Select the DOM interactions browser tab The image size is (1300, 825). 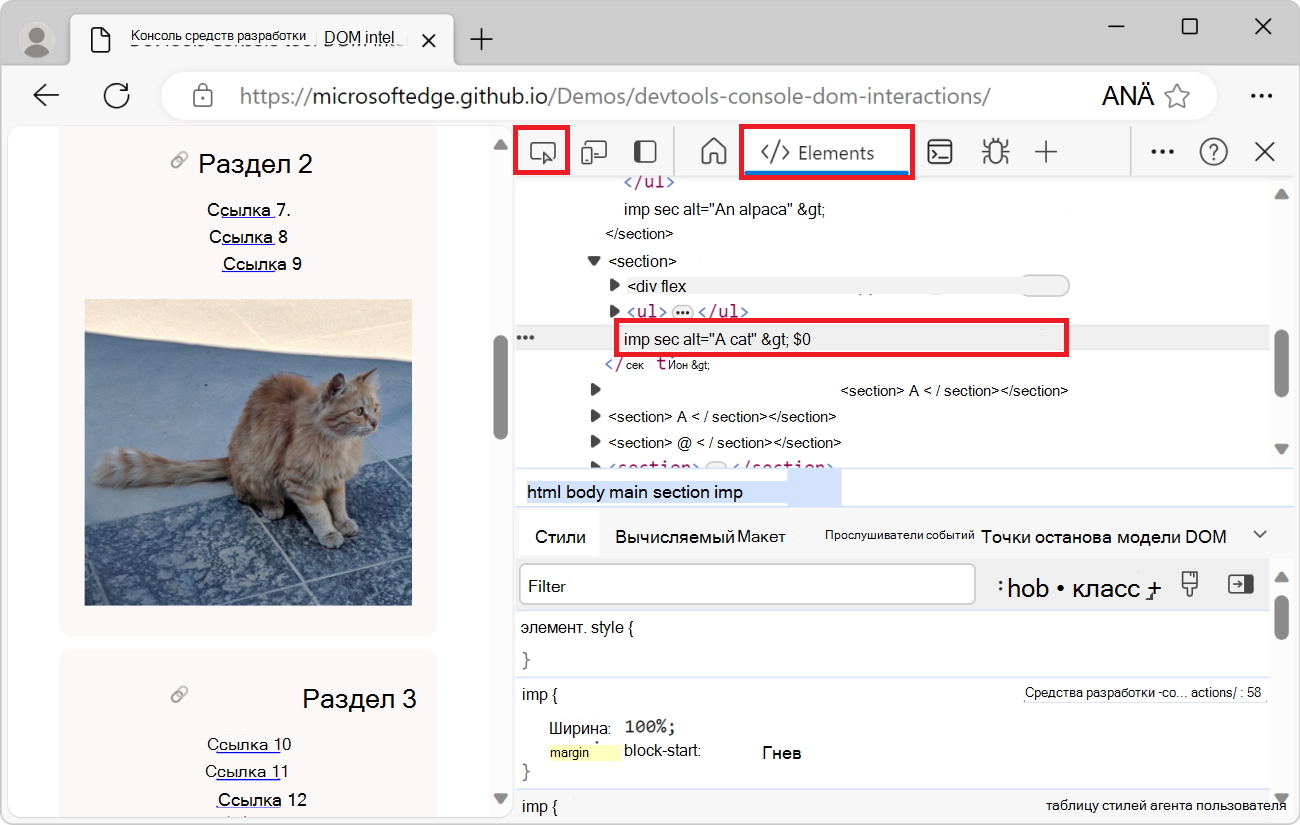[x=262, y=39]
